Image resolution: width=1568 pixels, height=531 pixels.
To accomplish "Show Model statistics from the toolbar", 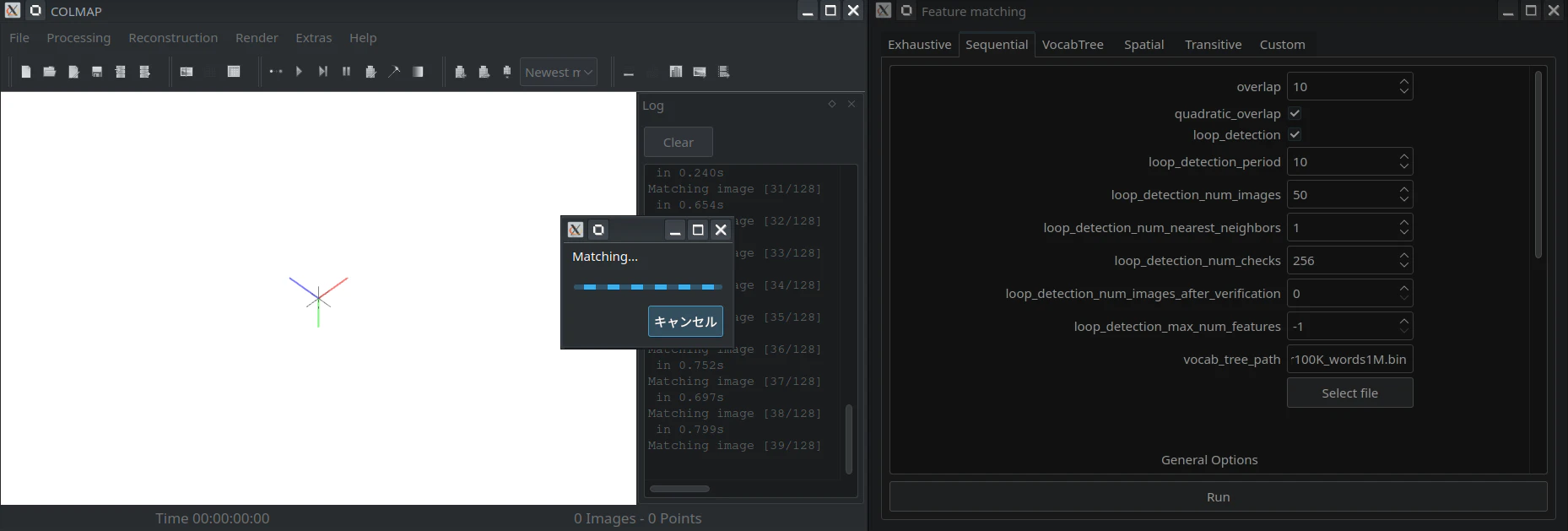I will [x=676, y=72].
